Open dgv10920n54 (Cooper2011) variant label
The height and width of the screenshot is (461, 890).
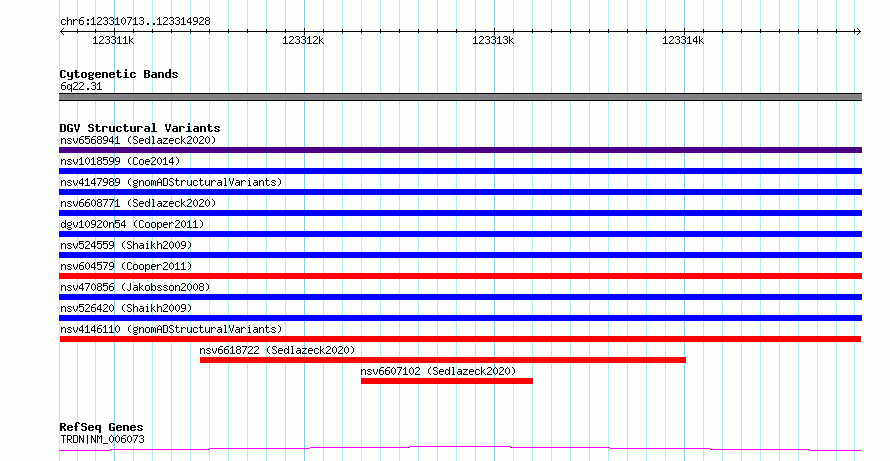(132, 224)
